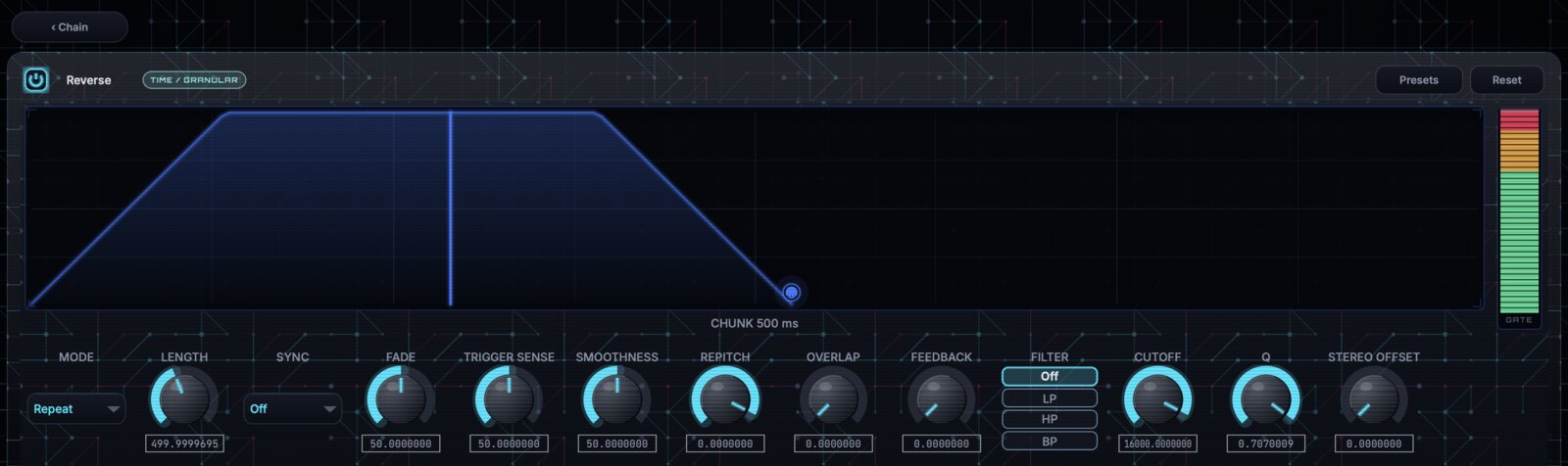Open the Presets menu
Image resolution: width=1568 pixels, height=466 pixels.
click(1418, 80)
